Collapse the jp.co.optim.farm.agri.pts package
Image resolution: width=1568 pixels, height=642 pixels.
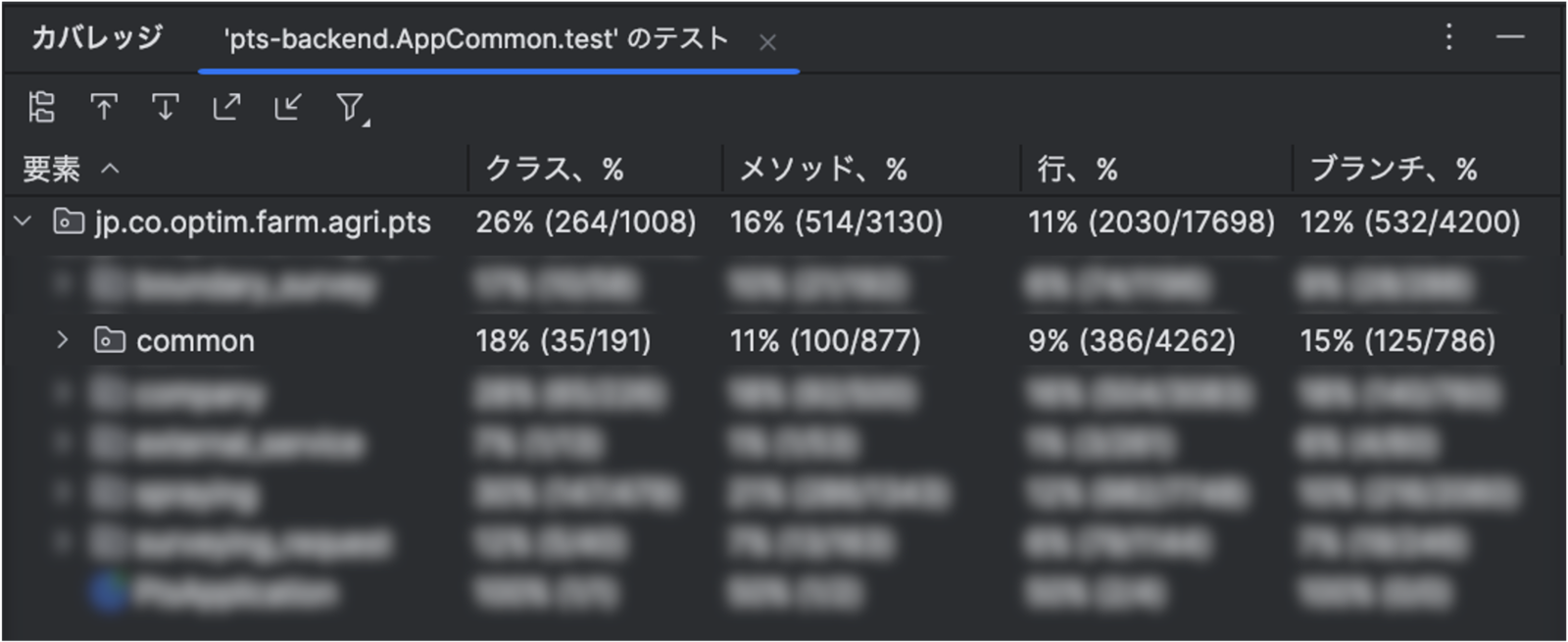pos(24,222)
